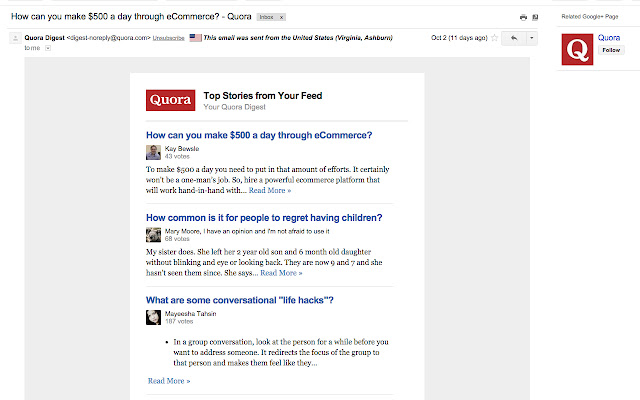640x400 pixels.
Task: Open 'What are some conversational life hacks' question
Action: pos(240,300)
